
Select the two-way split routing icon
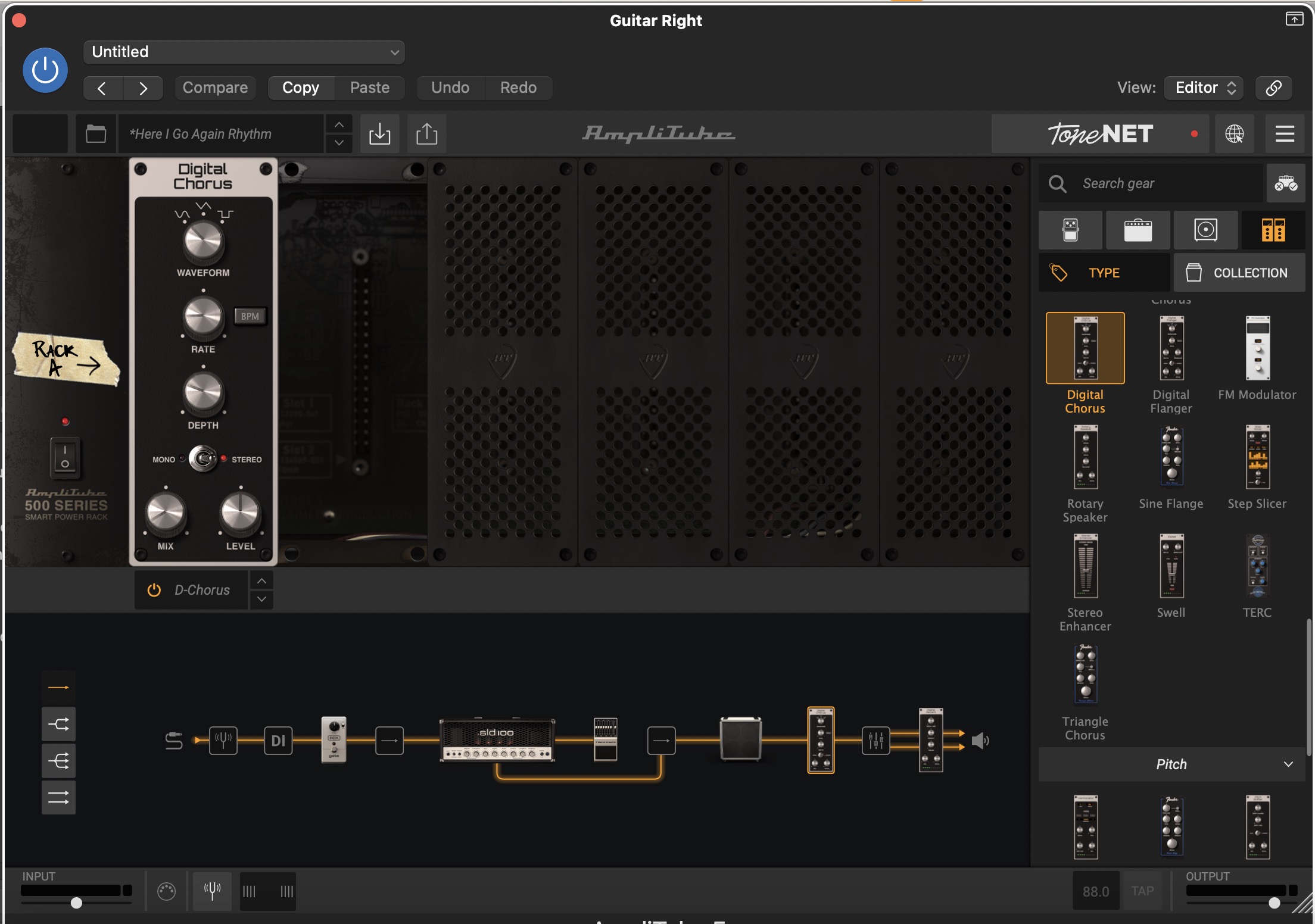(x=58, y=725)
